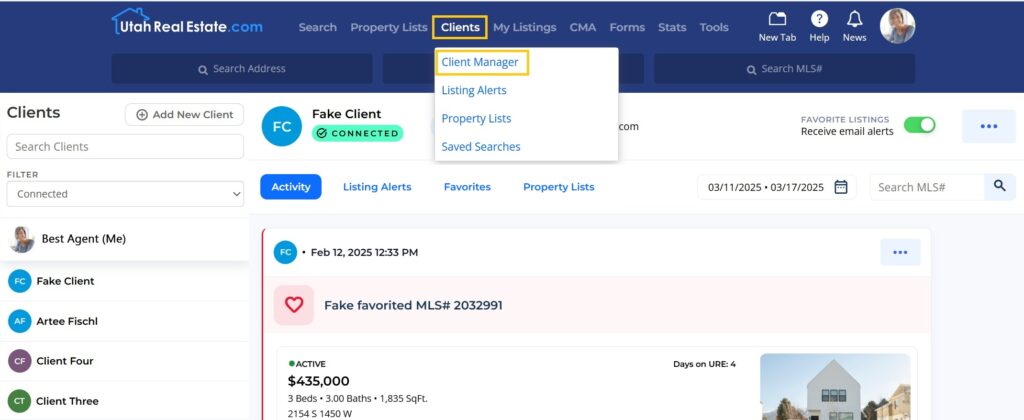Open the date range picker field
This screenshot has width=1024, height=420.
(x=766, y=187)
